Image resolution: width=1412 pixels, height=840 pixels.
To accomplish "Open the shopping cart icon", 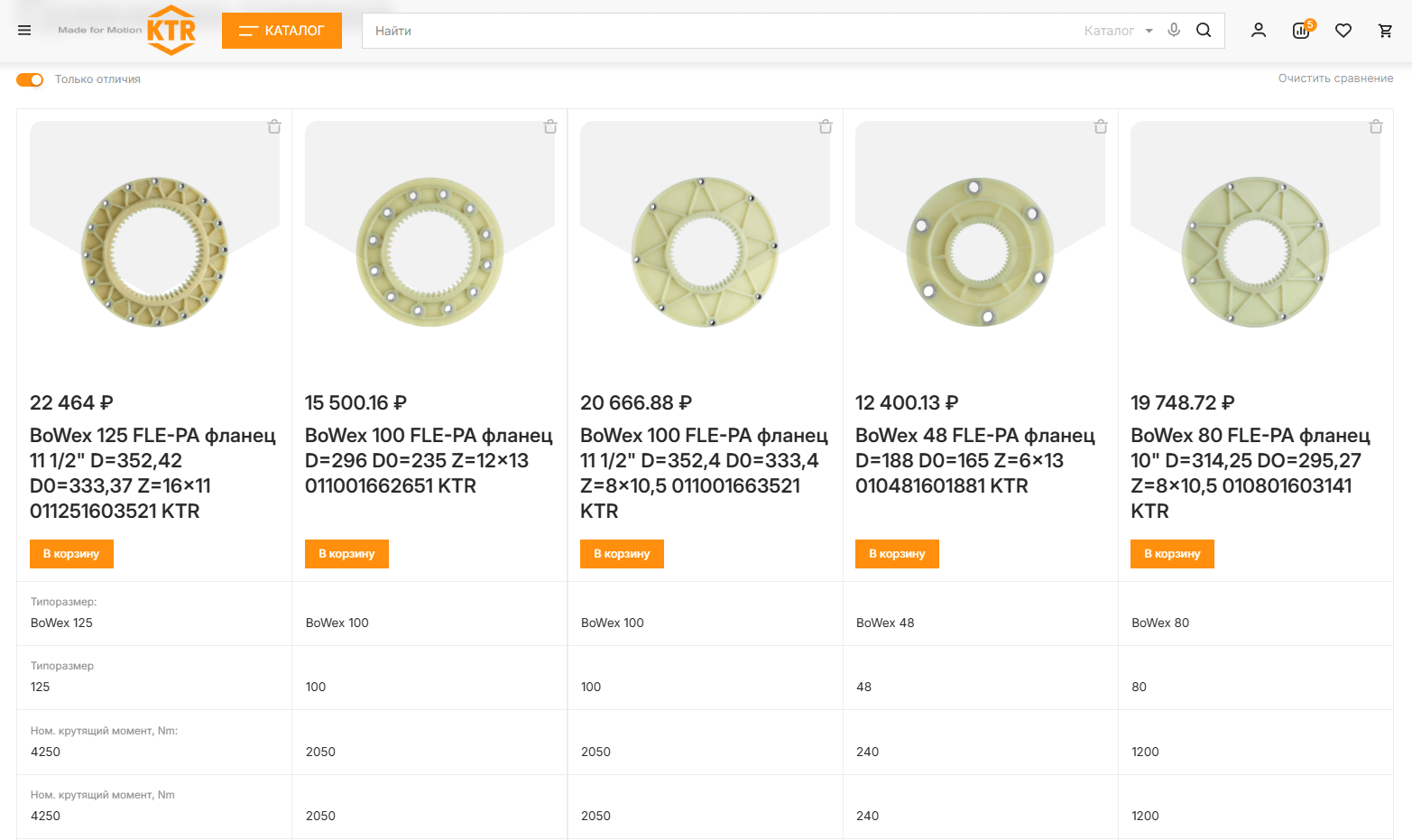I will coord(1386,31).
